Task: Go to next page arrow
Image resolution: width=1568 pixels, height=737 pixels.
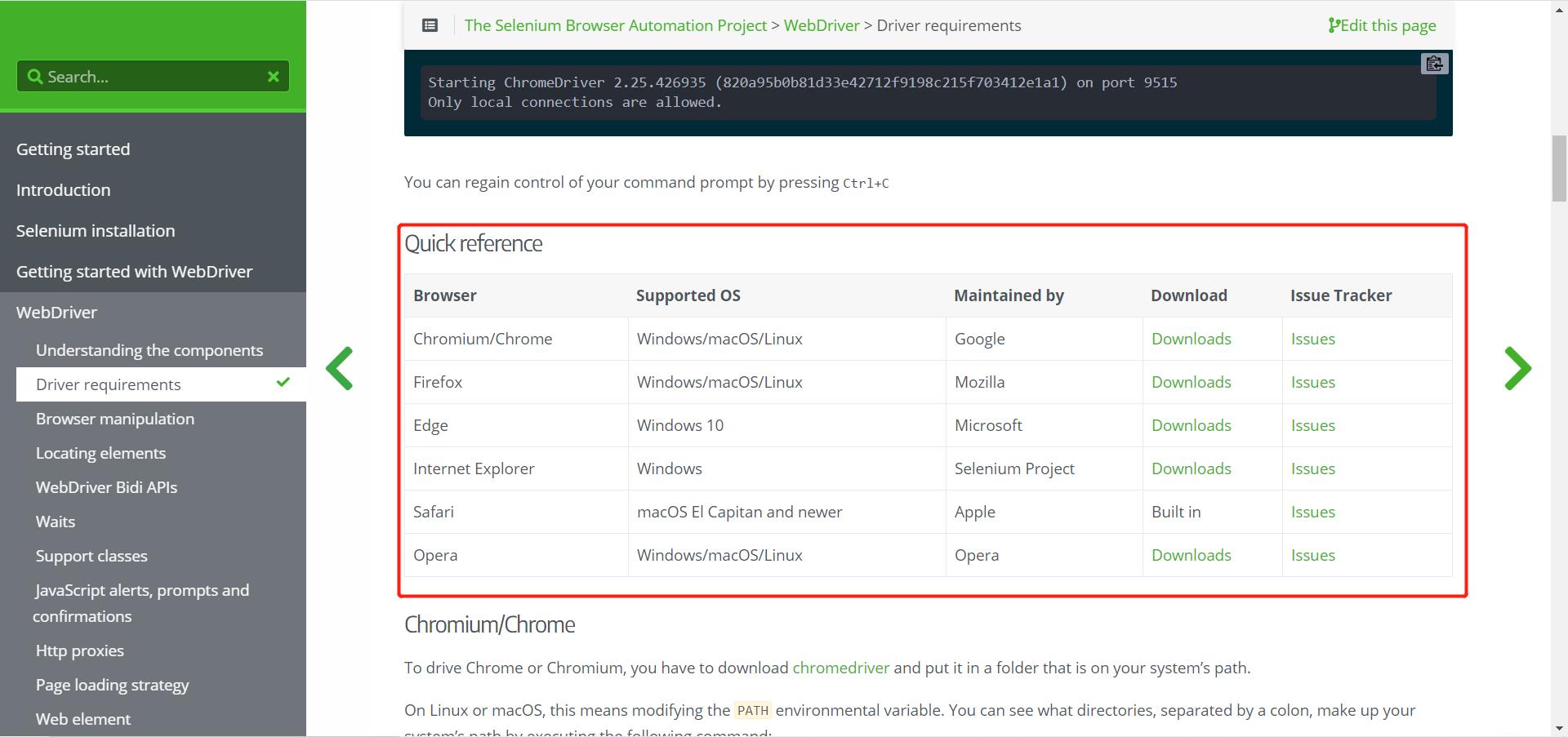Action: (1517, 368)
